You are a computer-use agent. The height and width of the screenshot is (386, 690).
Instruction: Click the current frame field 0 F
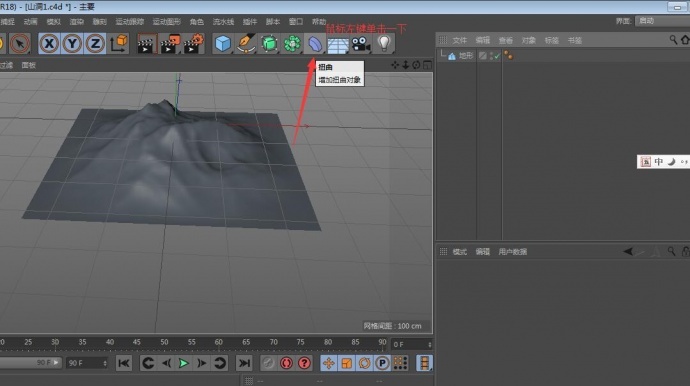coord(412,344)
